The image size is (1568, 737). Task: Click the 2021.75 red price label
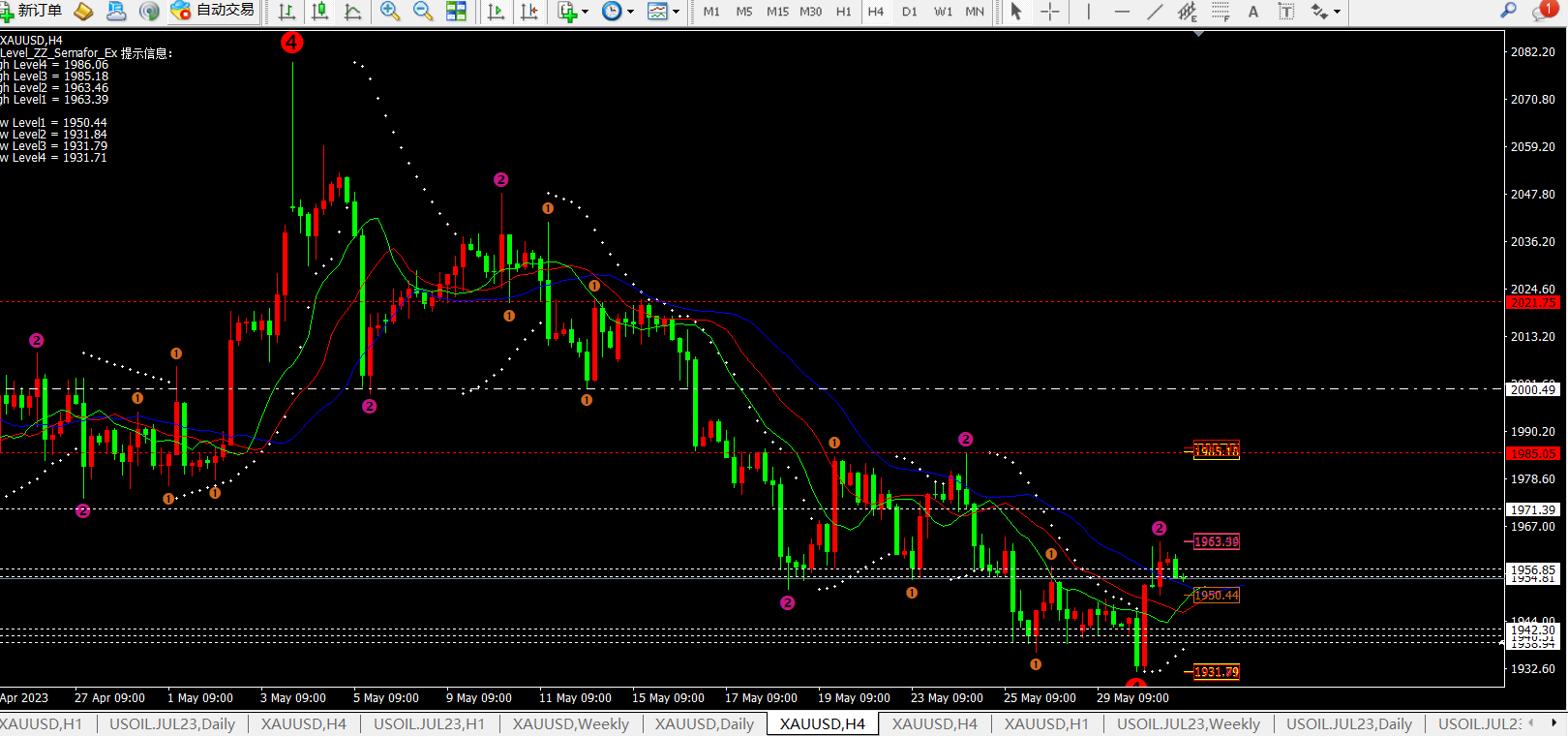point(1533,302)
